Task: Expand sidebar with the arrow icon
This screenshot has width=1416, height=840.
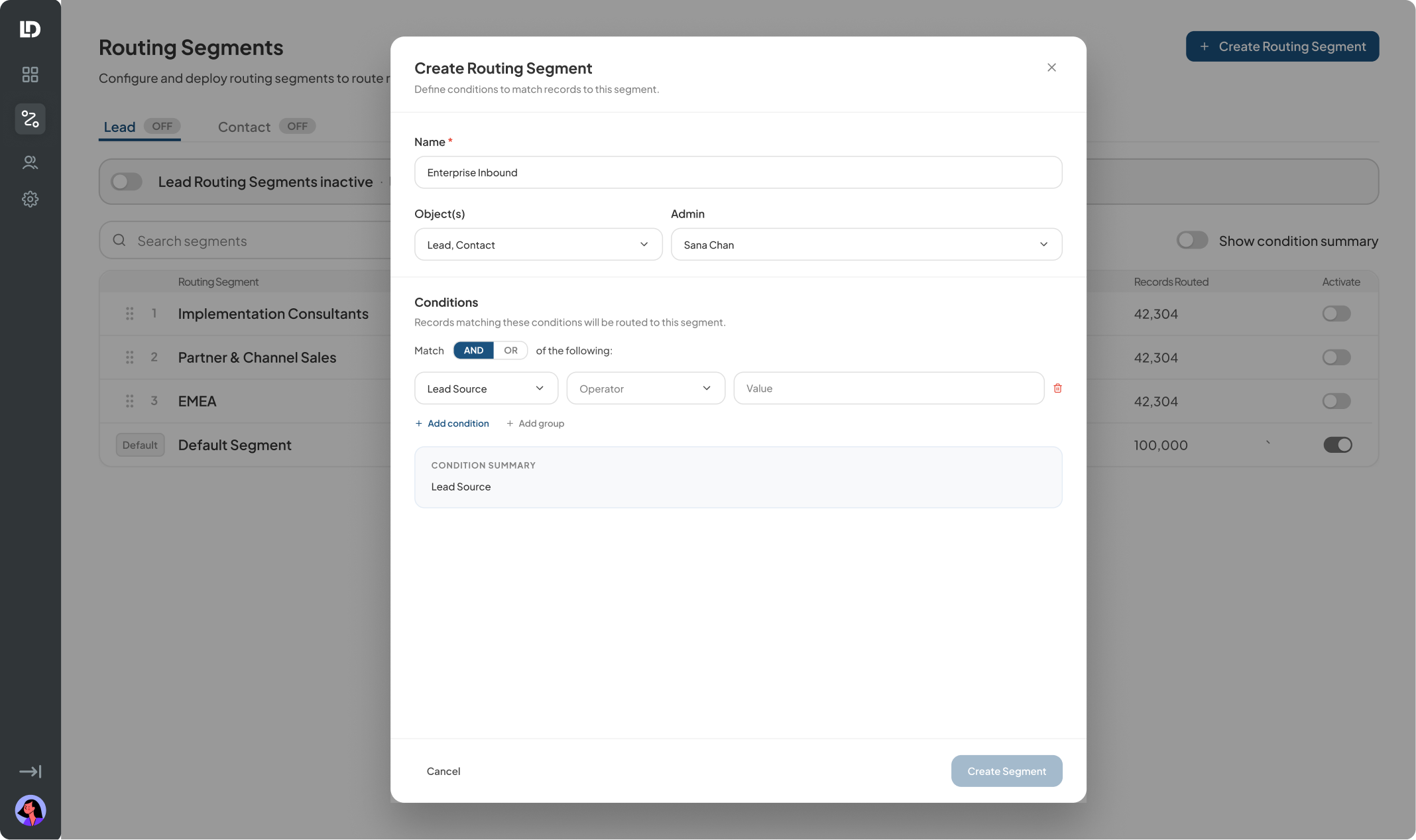Action: (x=30, y=771)
